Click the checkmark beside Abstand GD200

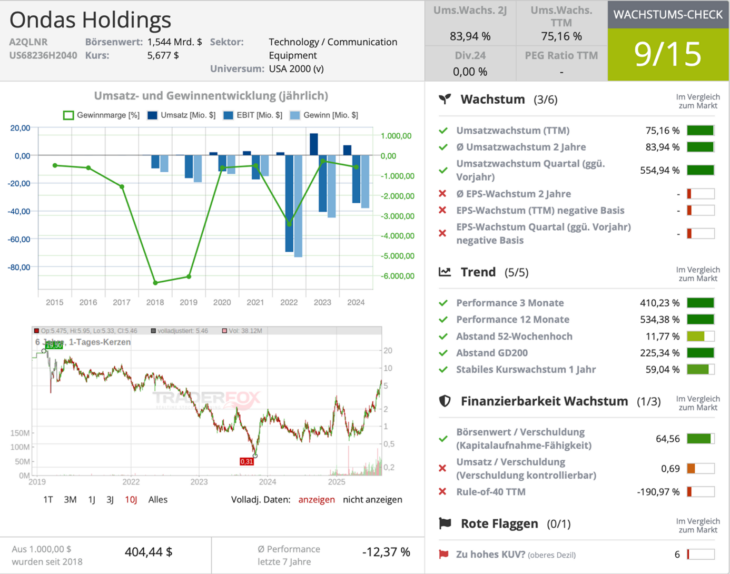(443, 353)
